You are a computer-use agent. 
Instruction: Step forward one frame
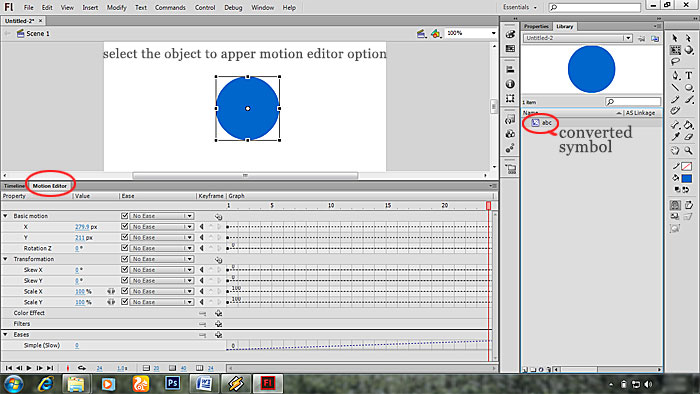coord(39,368)
